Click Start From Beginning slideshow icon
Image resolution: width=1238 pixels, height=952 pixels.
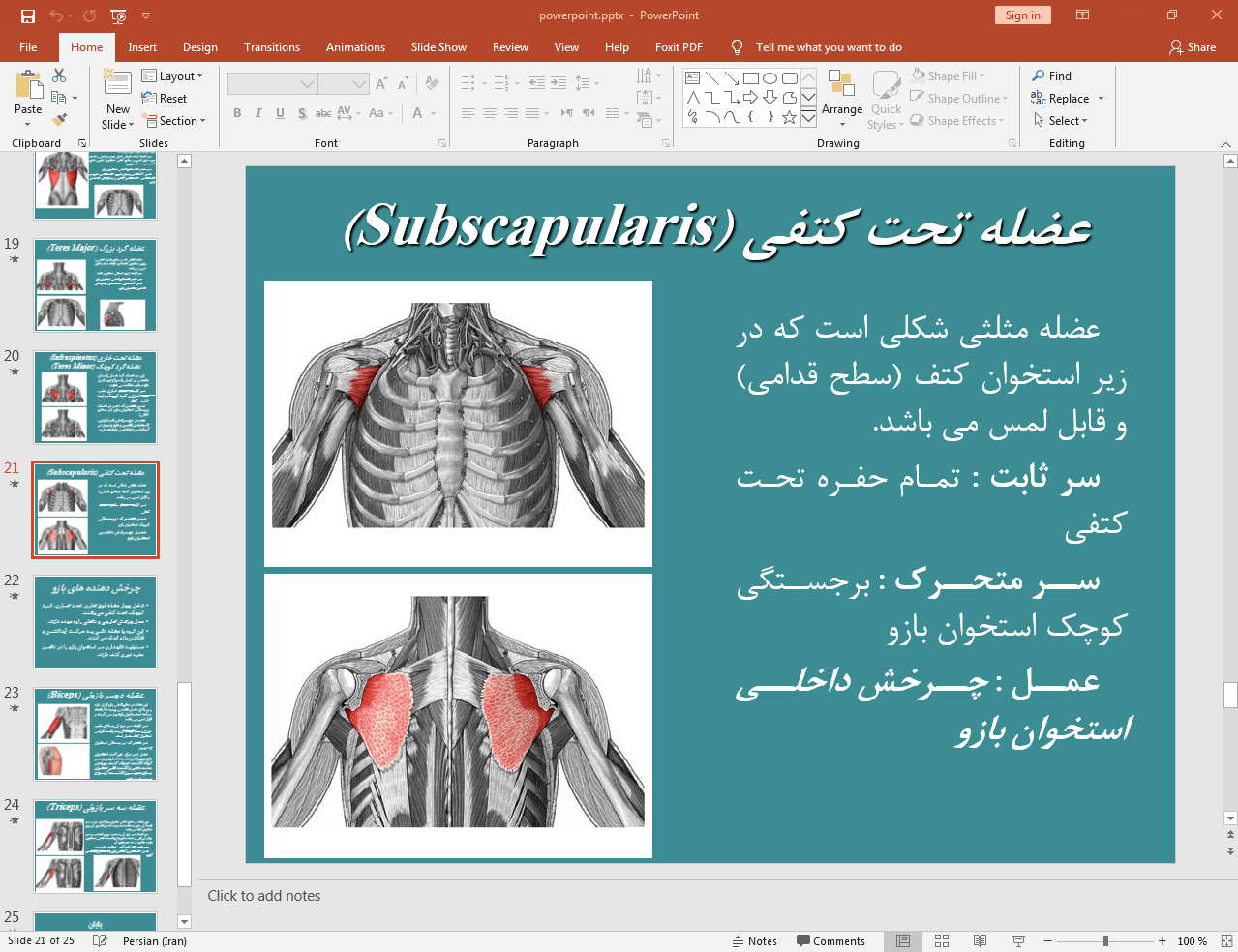(118, 15)
